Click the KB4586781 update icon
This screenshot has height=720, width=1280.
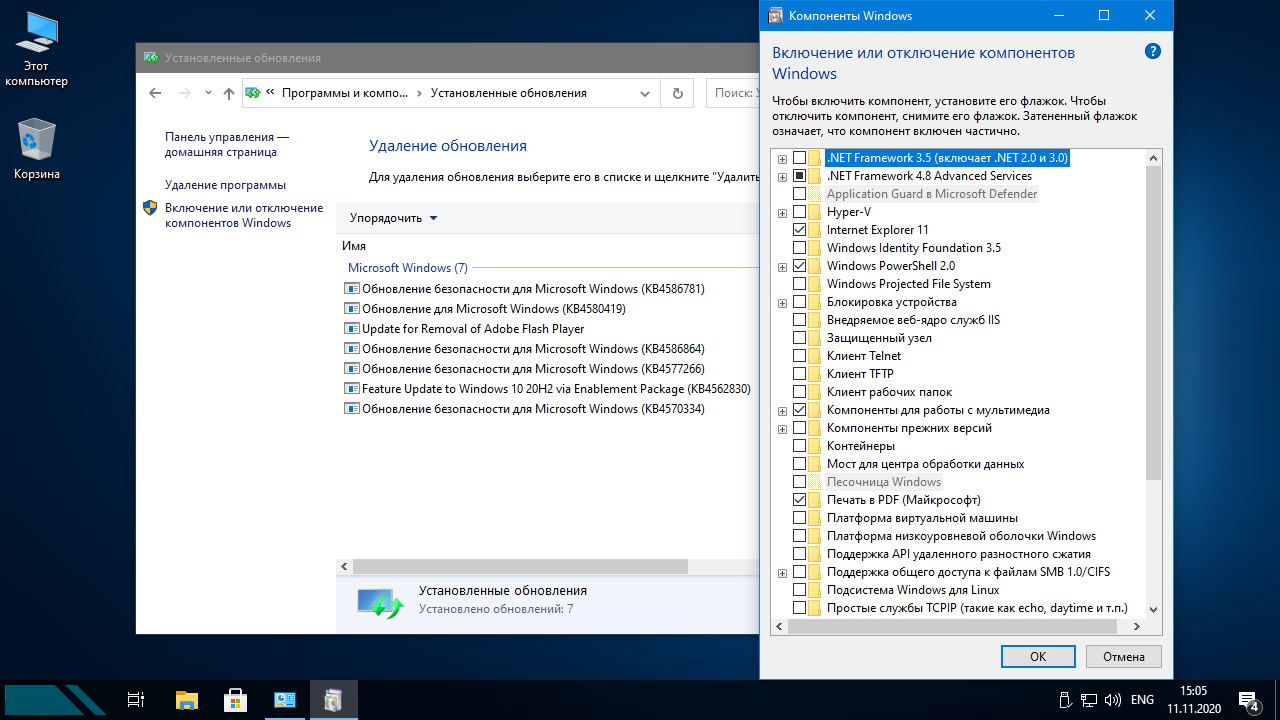point(351,289)
